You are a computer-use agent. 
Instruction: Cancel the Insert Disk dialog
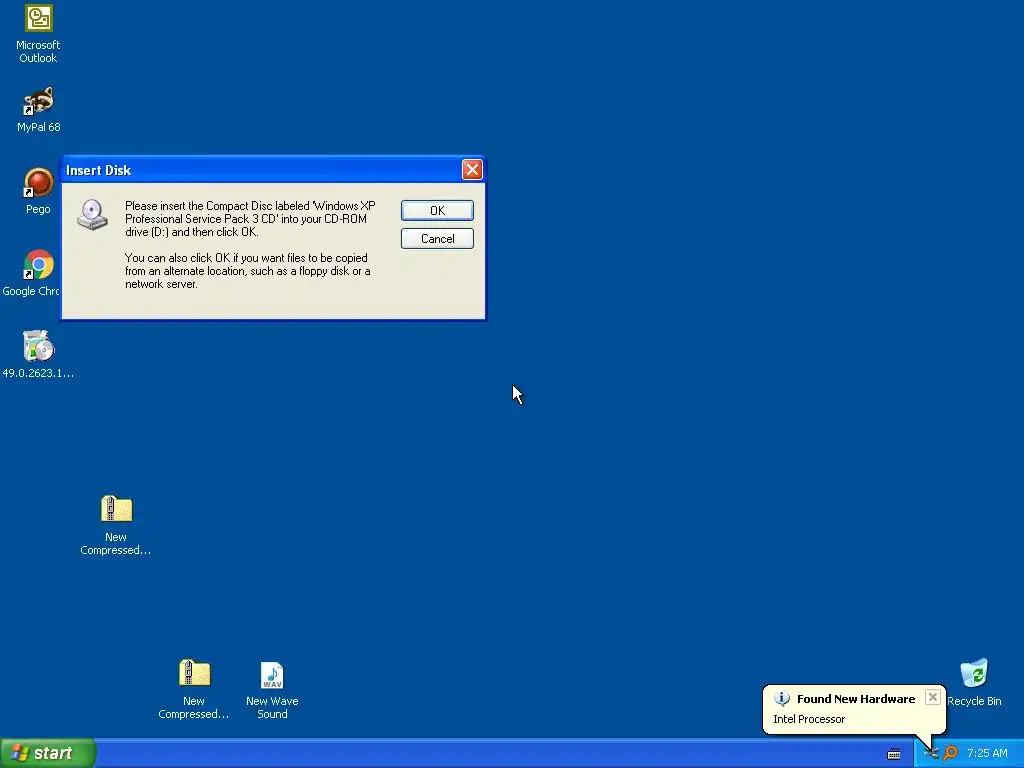437,238
